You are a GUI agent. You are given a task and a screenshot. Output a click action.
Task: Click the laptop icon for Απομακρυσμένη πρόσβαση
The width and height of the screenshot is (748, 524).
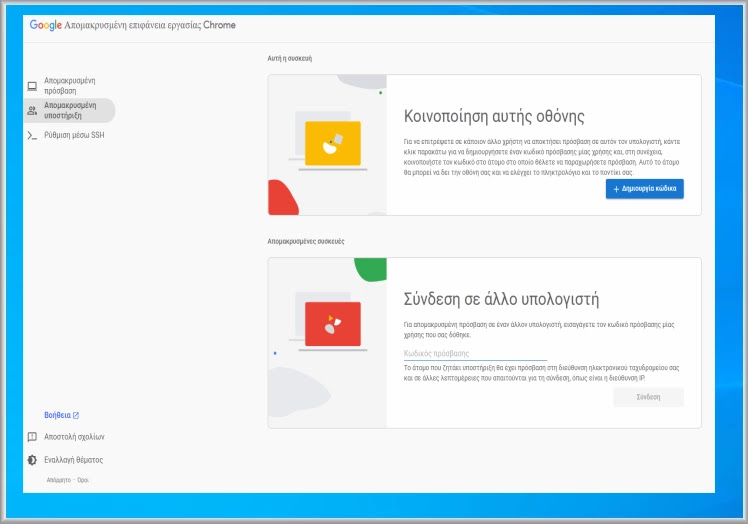tap(32, 86)
